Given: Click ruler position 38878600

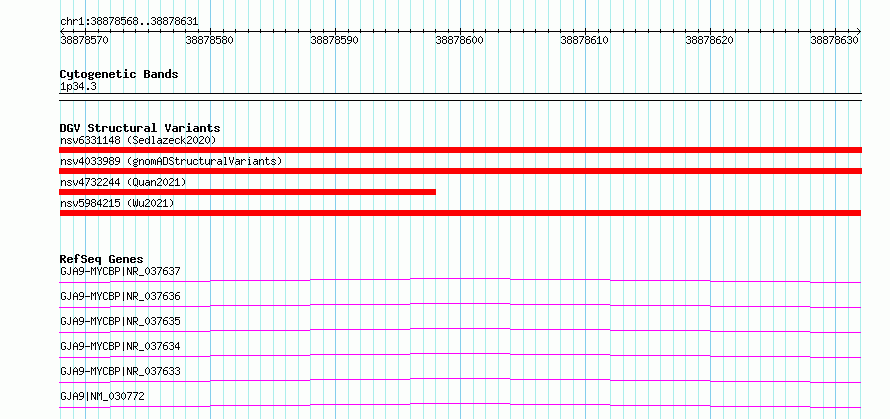Looking at the screenshot, I should [459, 40].
